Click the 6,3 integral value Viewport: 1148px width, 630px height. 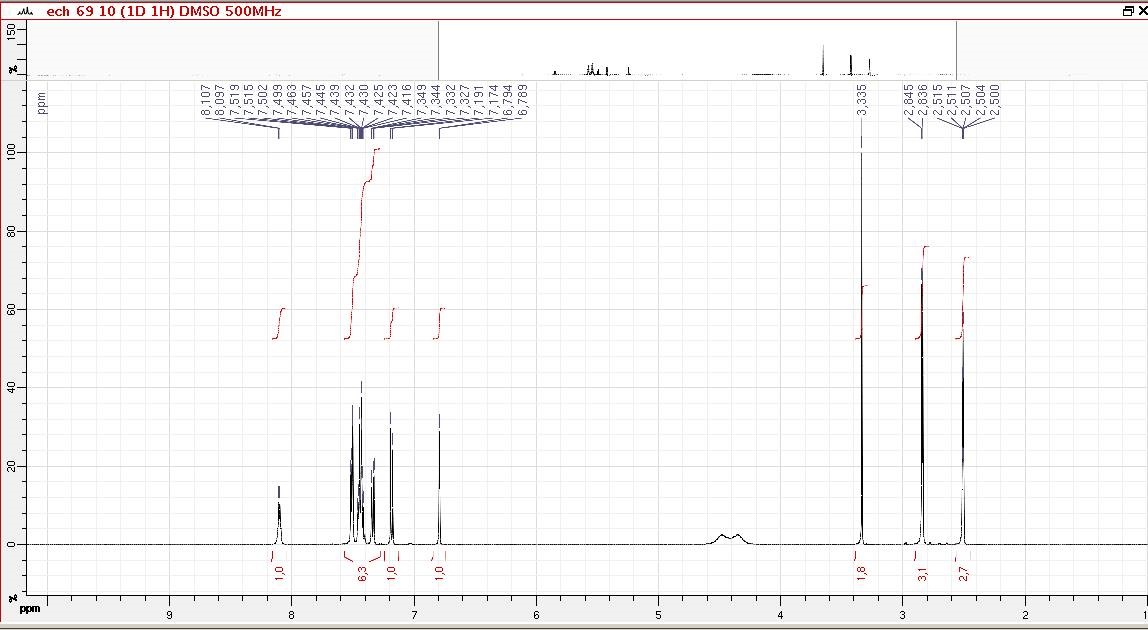(x=362, y=572)
